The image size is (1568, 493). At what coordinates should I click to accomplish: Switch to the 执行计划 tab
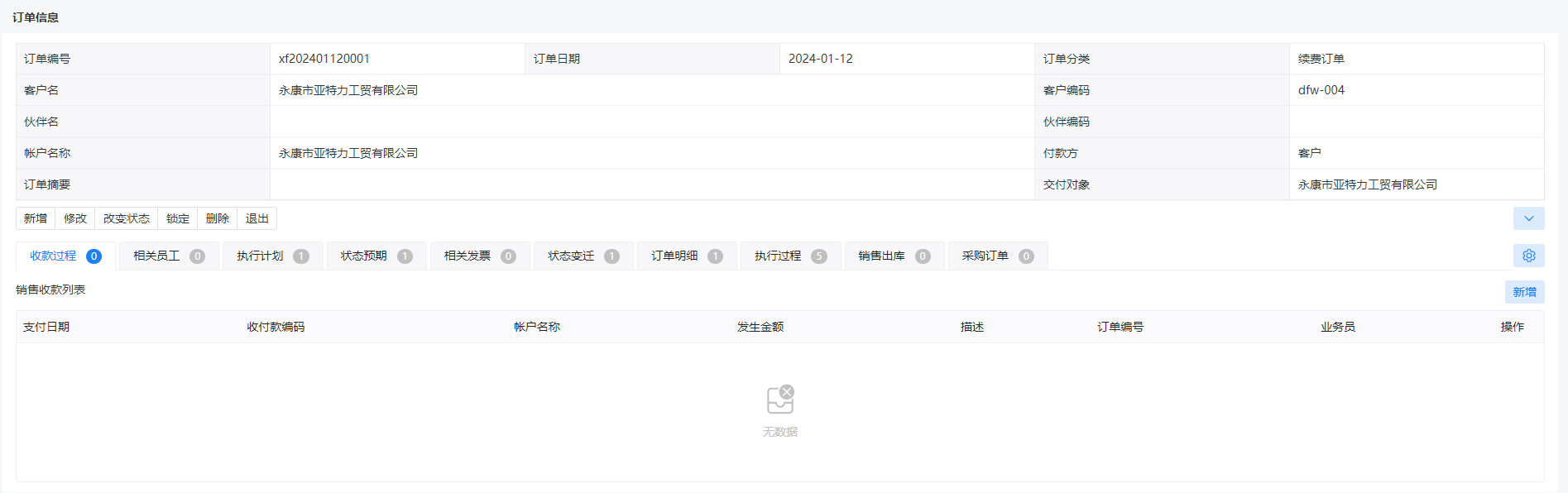pos(272,256)
